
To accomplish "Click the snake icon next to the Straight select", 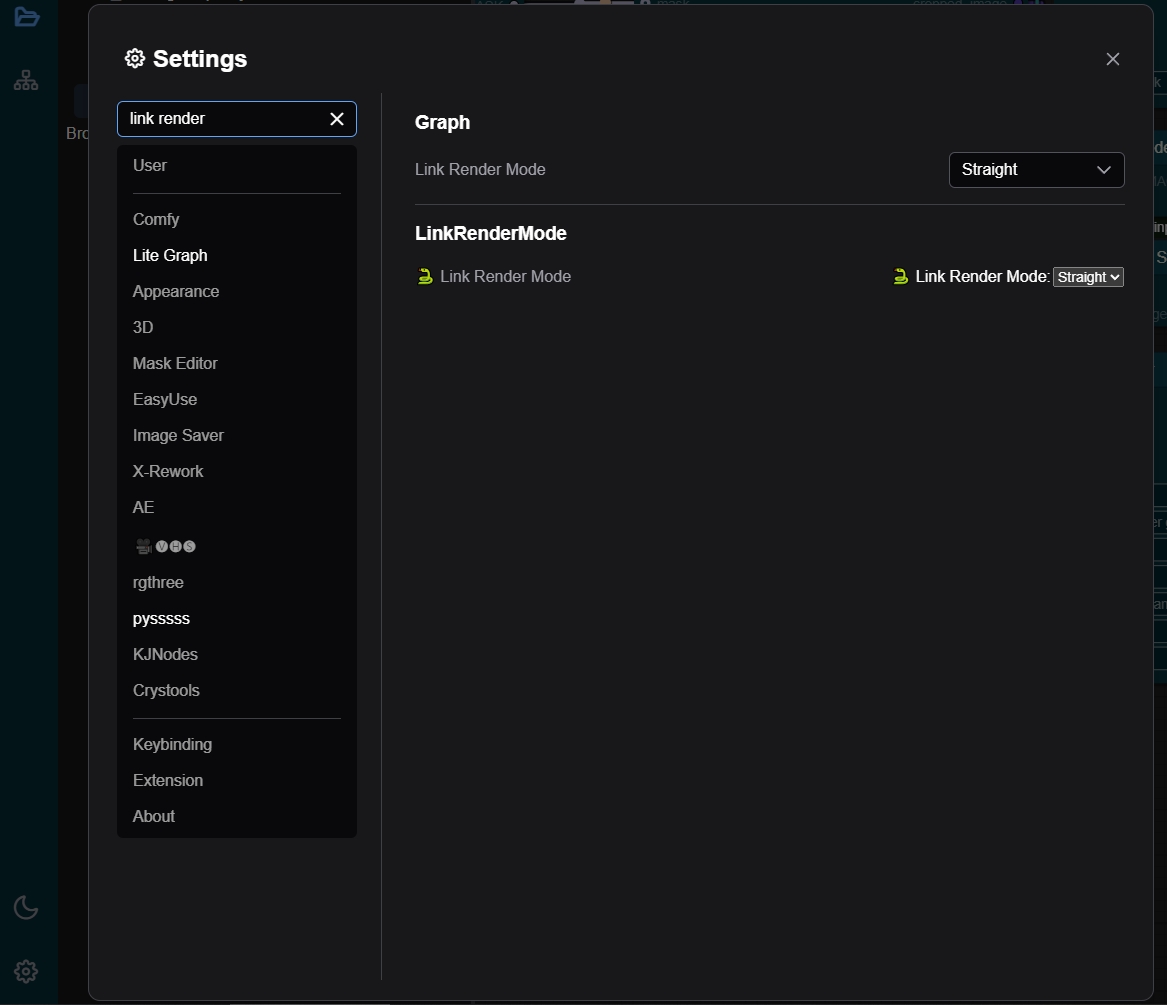I will (x=901, y=276).
